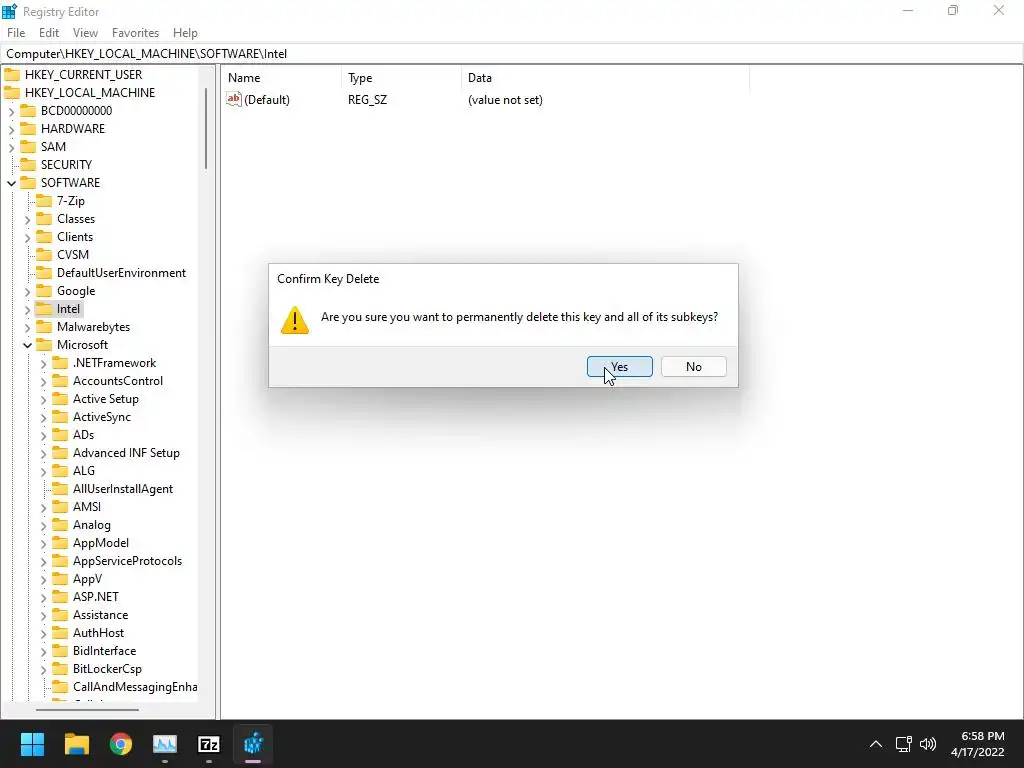1024x768 pixels.
Task: Select the AMSI key
Action: tap(87, 507)
